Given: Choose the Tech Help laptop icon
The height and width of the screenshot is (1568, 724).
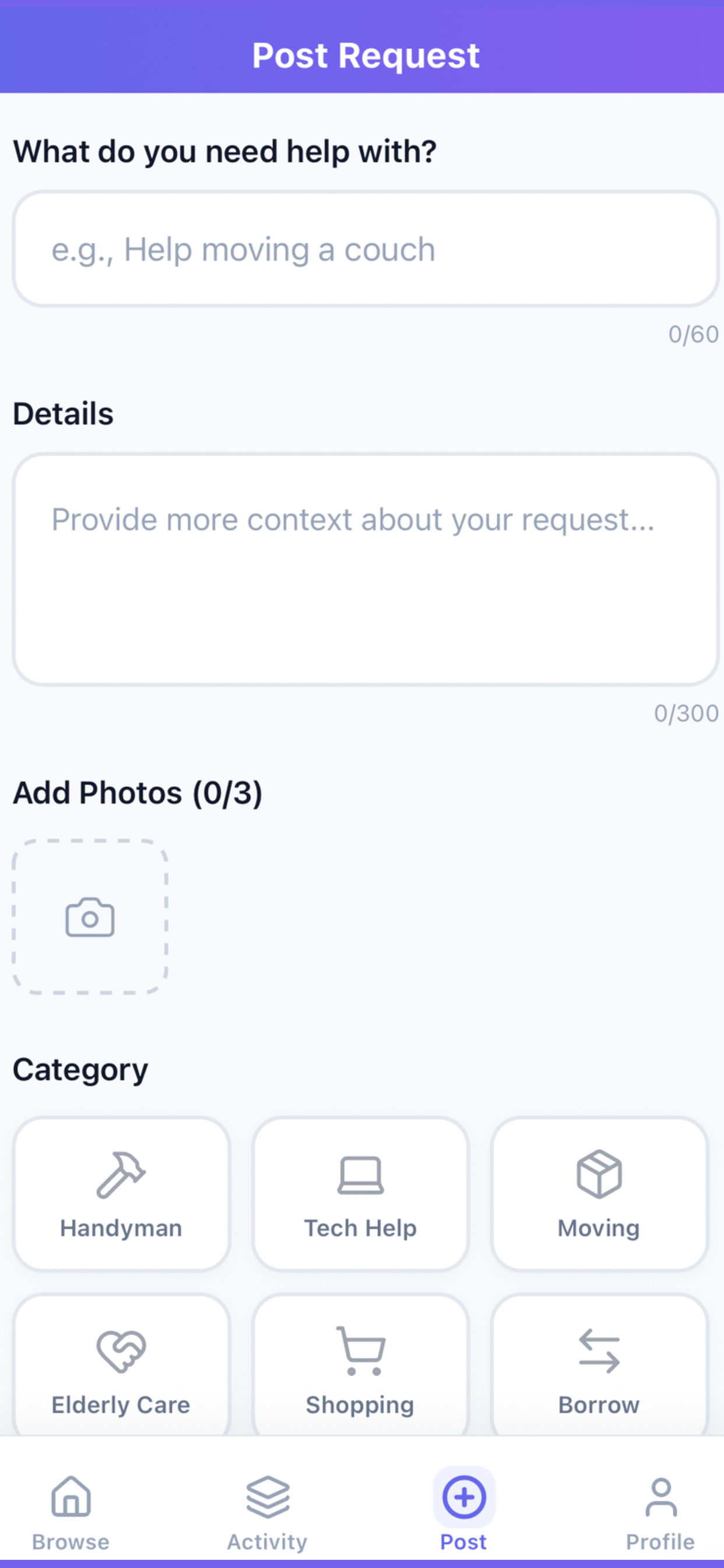Looking at the screenshot, I should tap(360, 1175).
